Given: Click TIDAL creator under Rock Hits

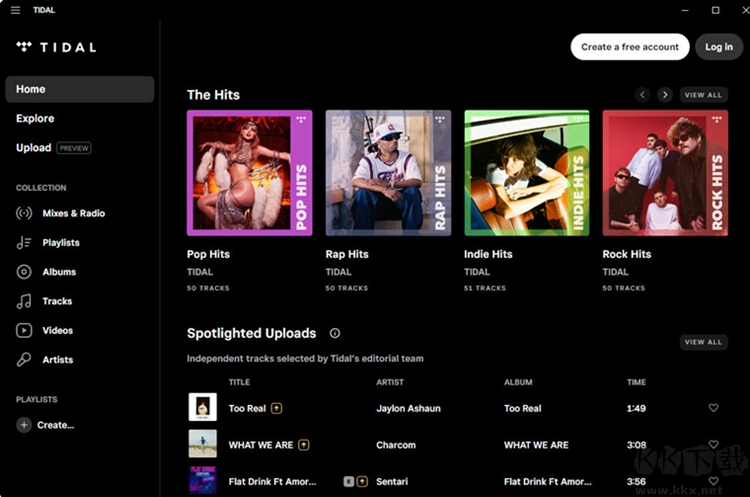Looking at the screenshot, I should click(x=616, y=272).
